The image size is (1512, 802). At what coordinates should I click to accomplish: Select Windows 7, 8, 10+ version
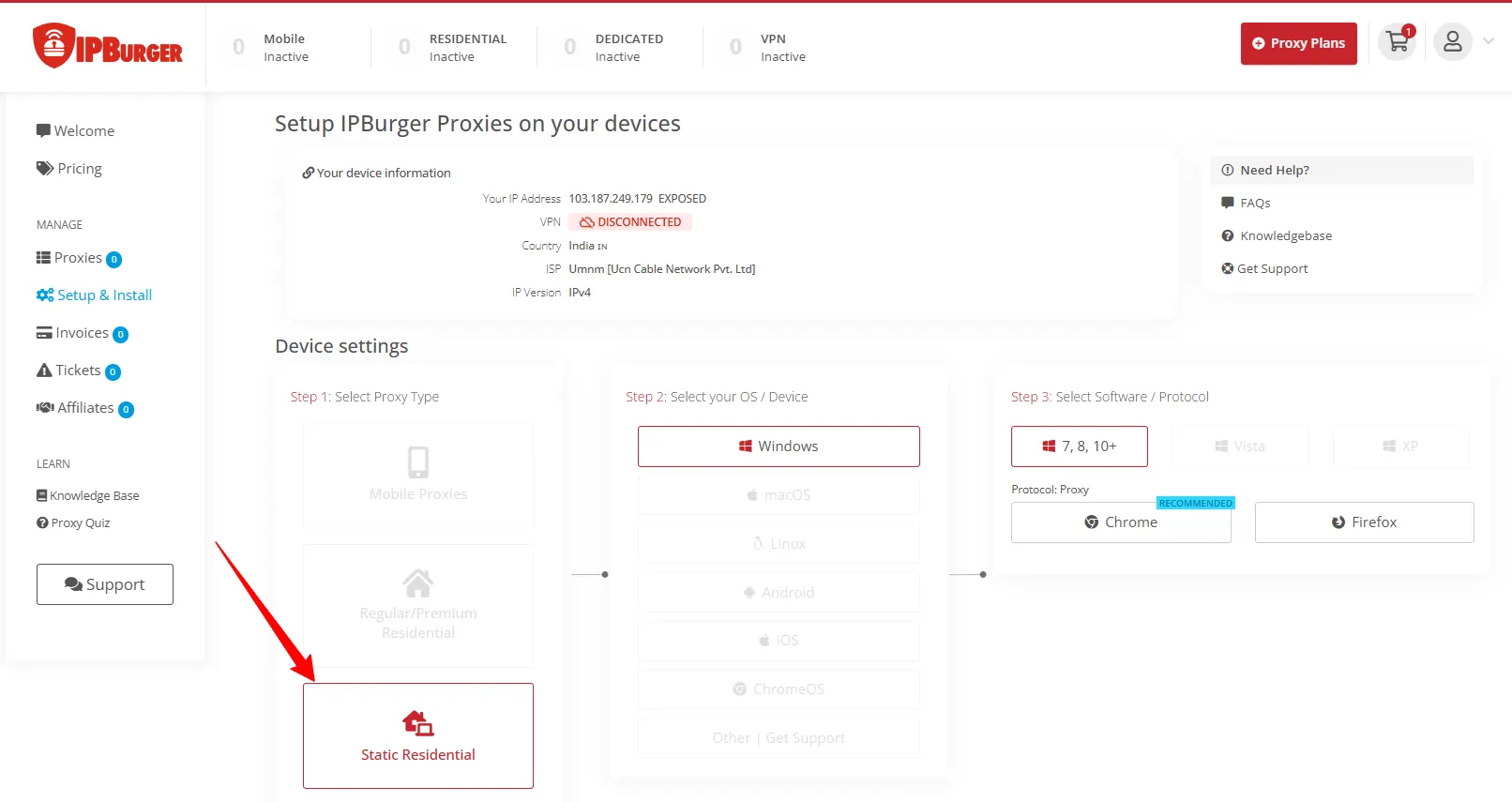click(1080, 446)
